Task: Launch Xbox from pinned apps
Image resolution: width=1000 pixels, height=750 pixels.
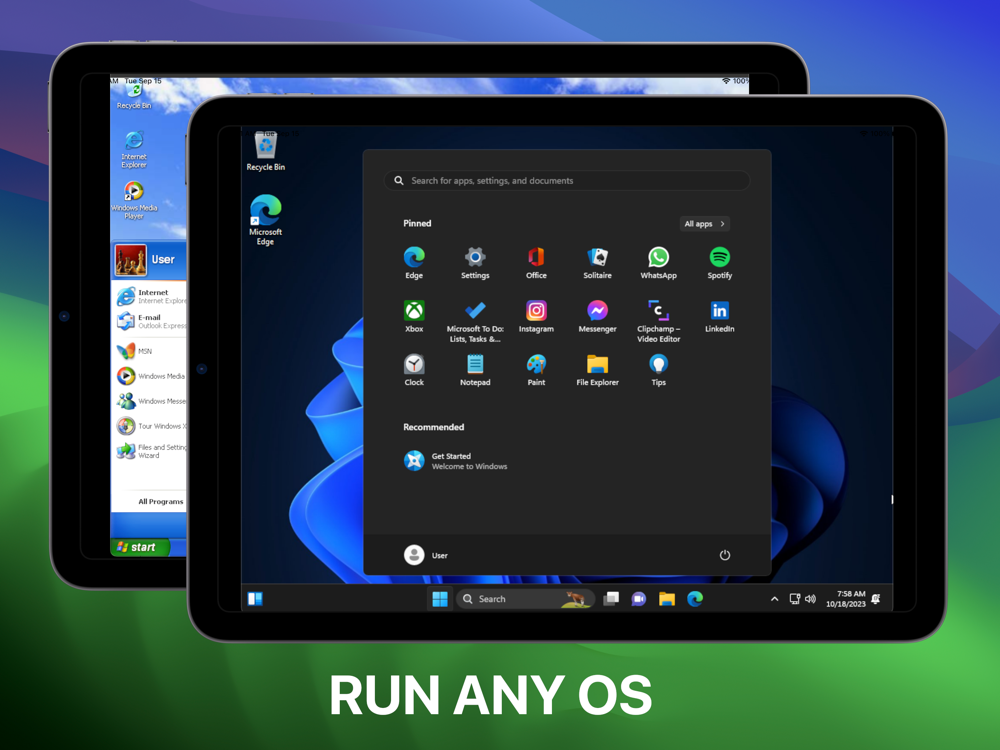Action: click(x=414, y=316)
